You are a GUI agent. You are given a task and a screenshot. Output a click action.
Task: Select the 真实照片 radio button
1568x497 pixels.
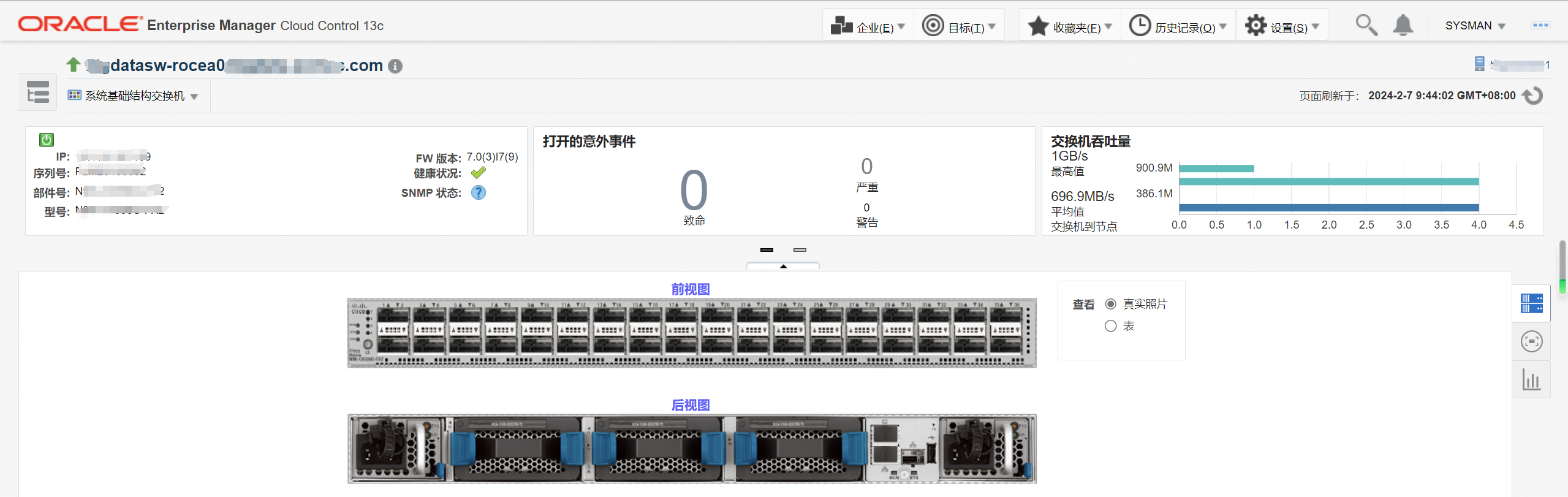[x=1110, y=304]
